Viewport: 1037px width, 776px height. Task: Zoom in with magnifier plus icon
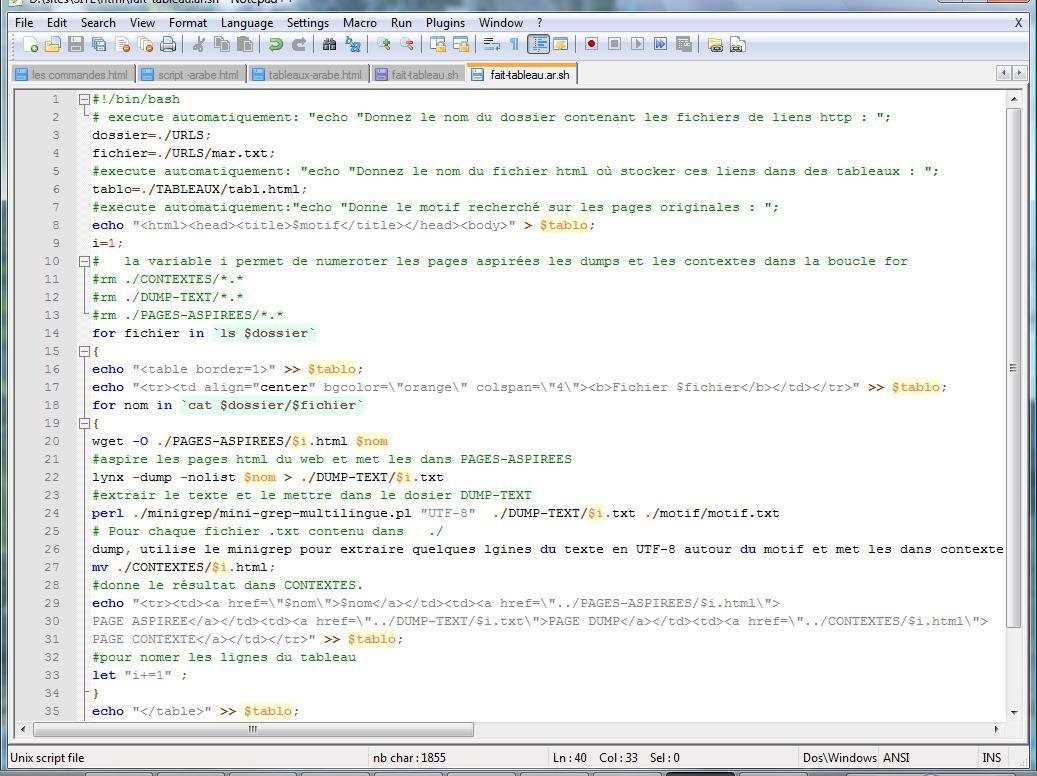(x=384, y=45)
